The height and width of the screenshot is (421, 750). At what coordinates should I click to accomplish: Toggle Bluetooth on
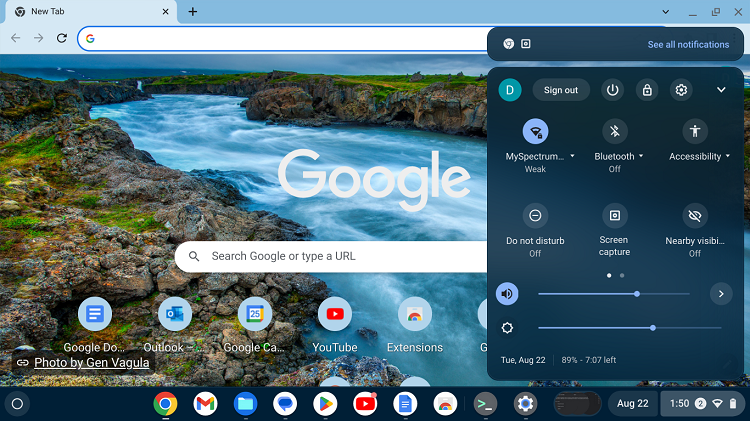tap(614, 131)
